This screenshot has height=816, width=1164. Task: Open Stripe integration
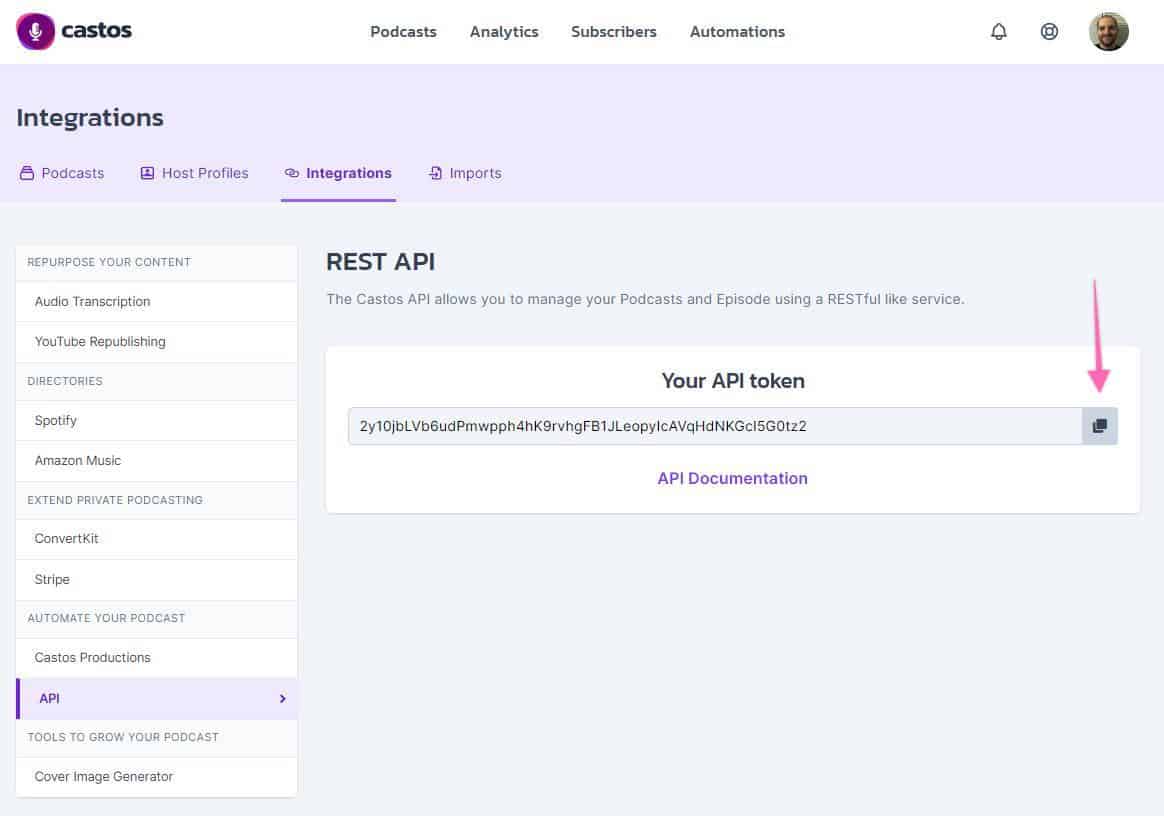point(156,579)
